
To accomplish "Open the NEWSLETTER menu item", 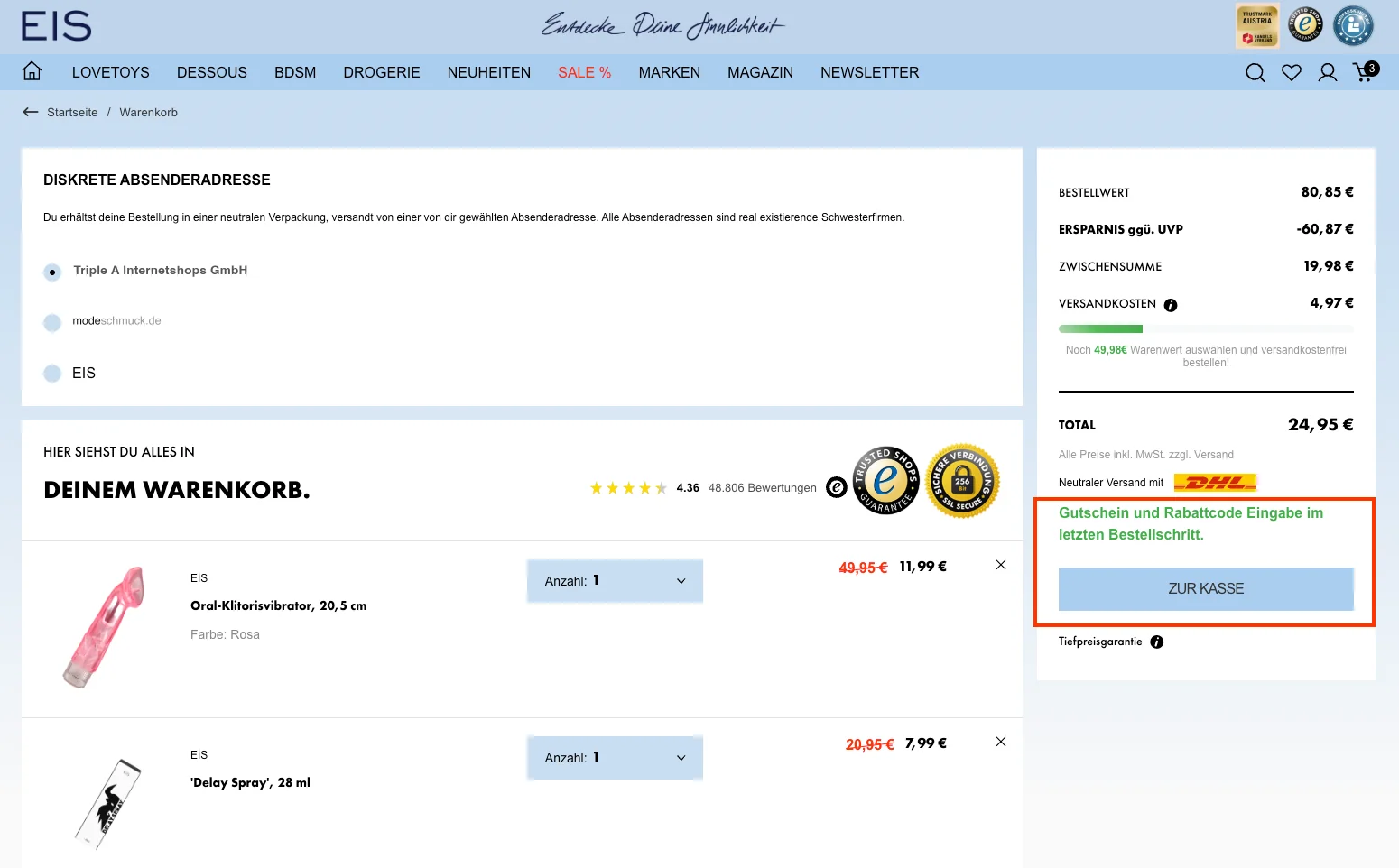I will [870, 72].
